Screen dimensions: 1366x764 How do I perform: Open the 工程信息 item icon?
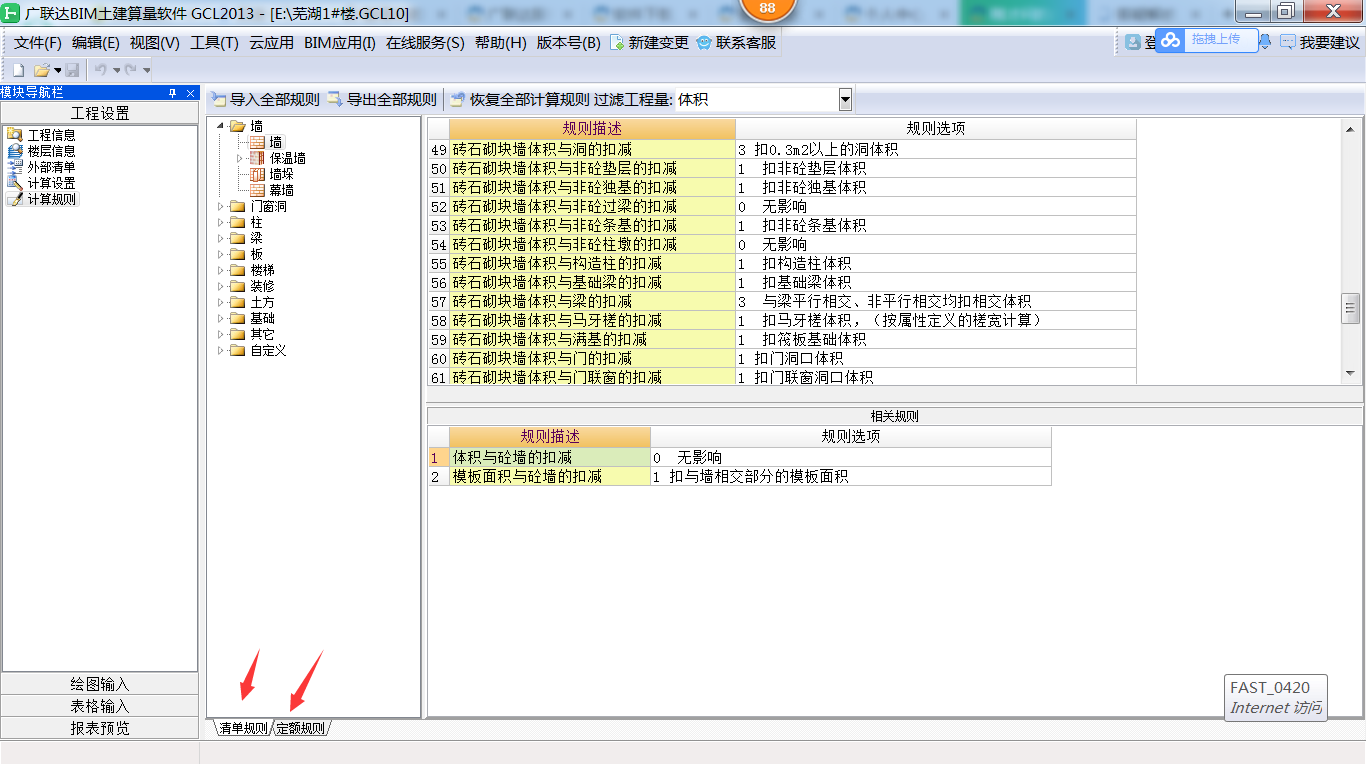(14, 135)
